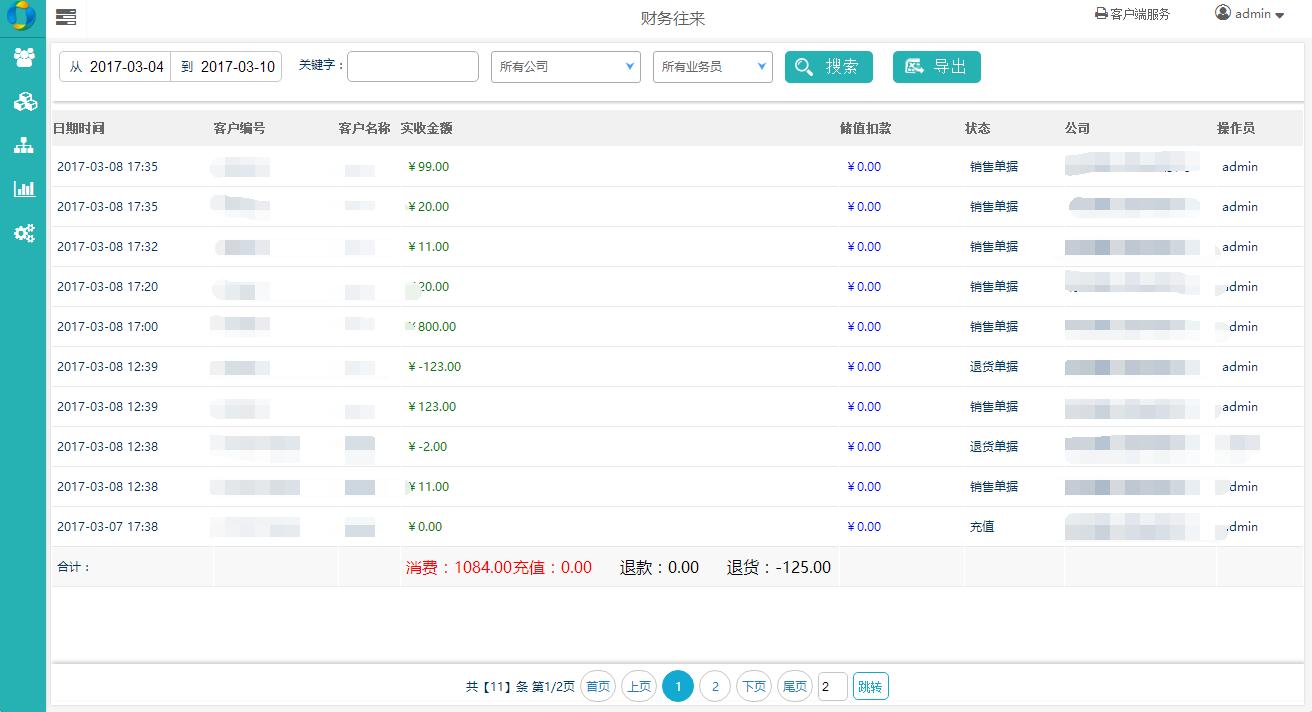This screenshot has width=1312, height=712.
Task: Click the 跳转 jump button
Action: (871, 686)
